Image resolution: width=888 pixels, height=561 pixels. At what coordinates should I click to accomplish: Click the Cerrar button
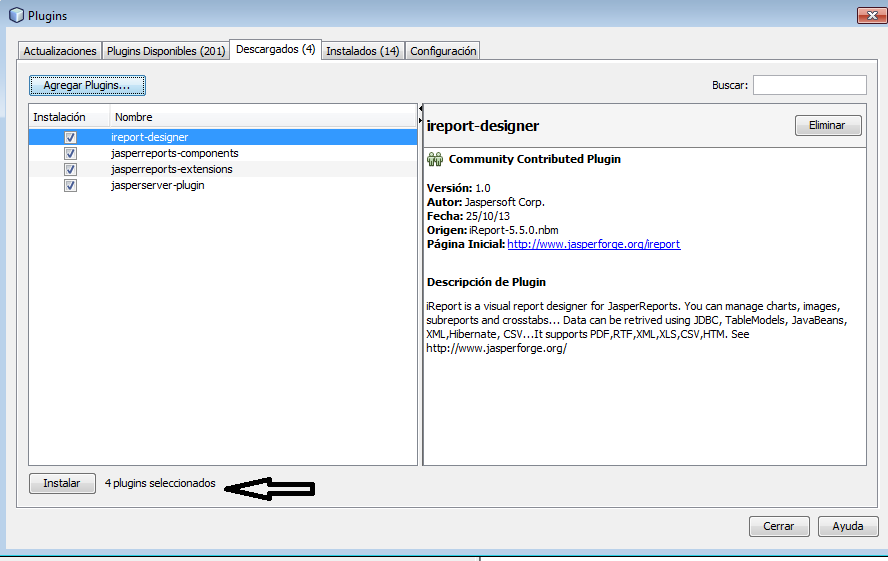(x=779, y=526)
